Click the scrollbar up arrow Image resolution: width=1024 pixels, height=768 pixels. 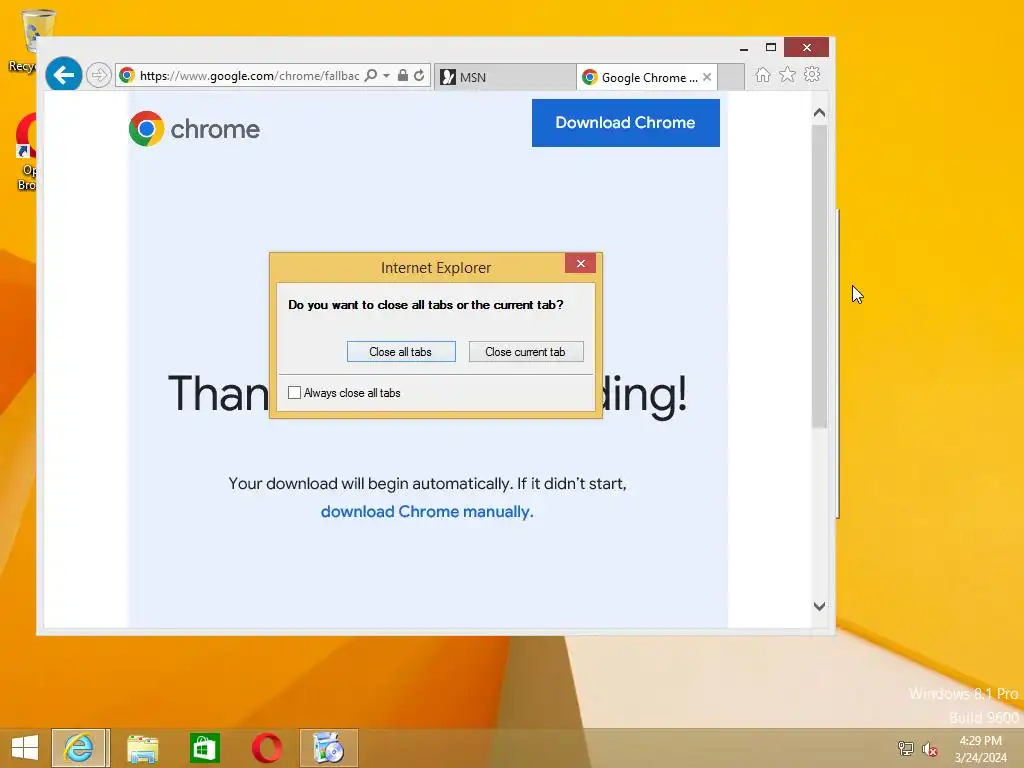coord(820,112)
